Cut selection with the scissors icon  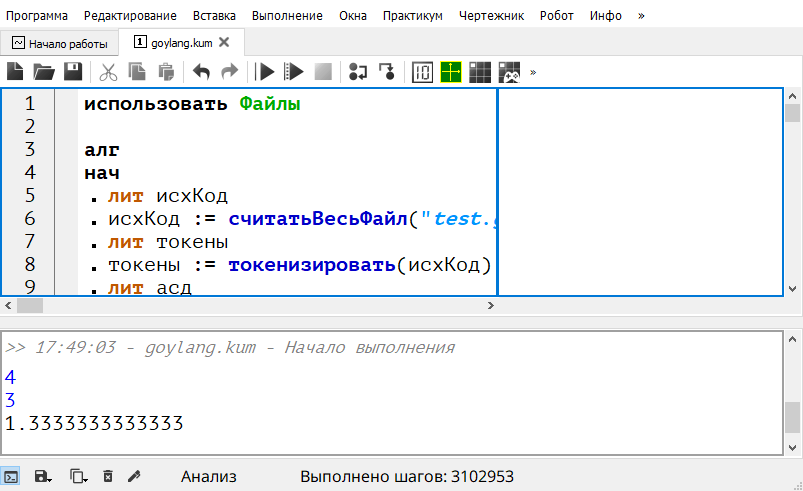108,72
